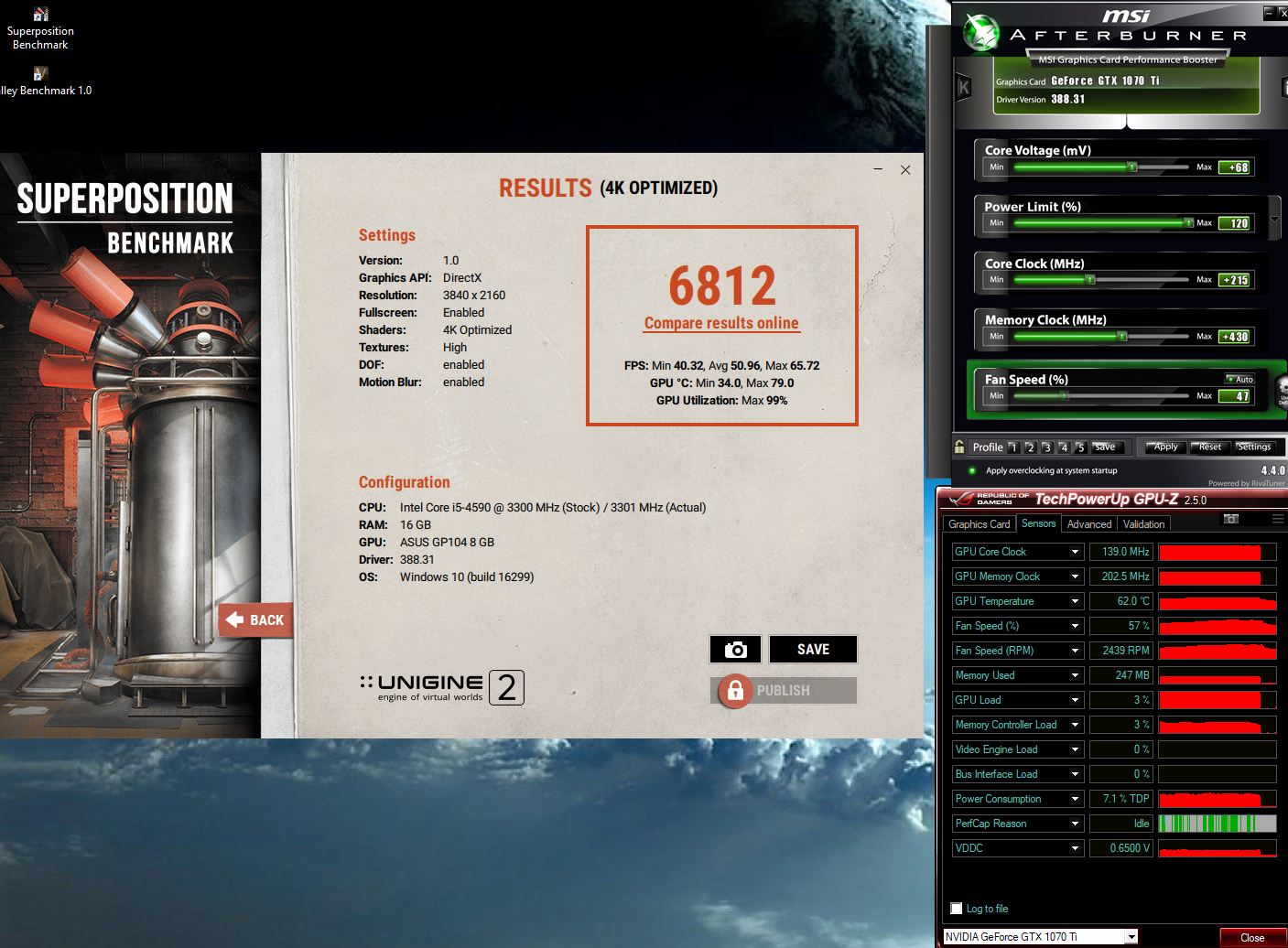The height and width of the screenshot is (948, 1288).
Task: Expand the Fan Speed (RPM) sensor dropdown
Action: 1076,651
